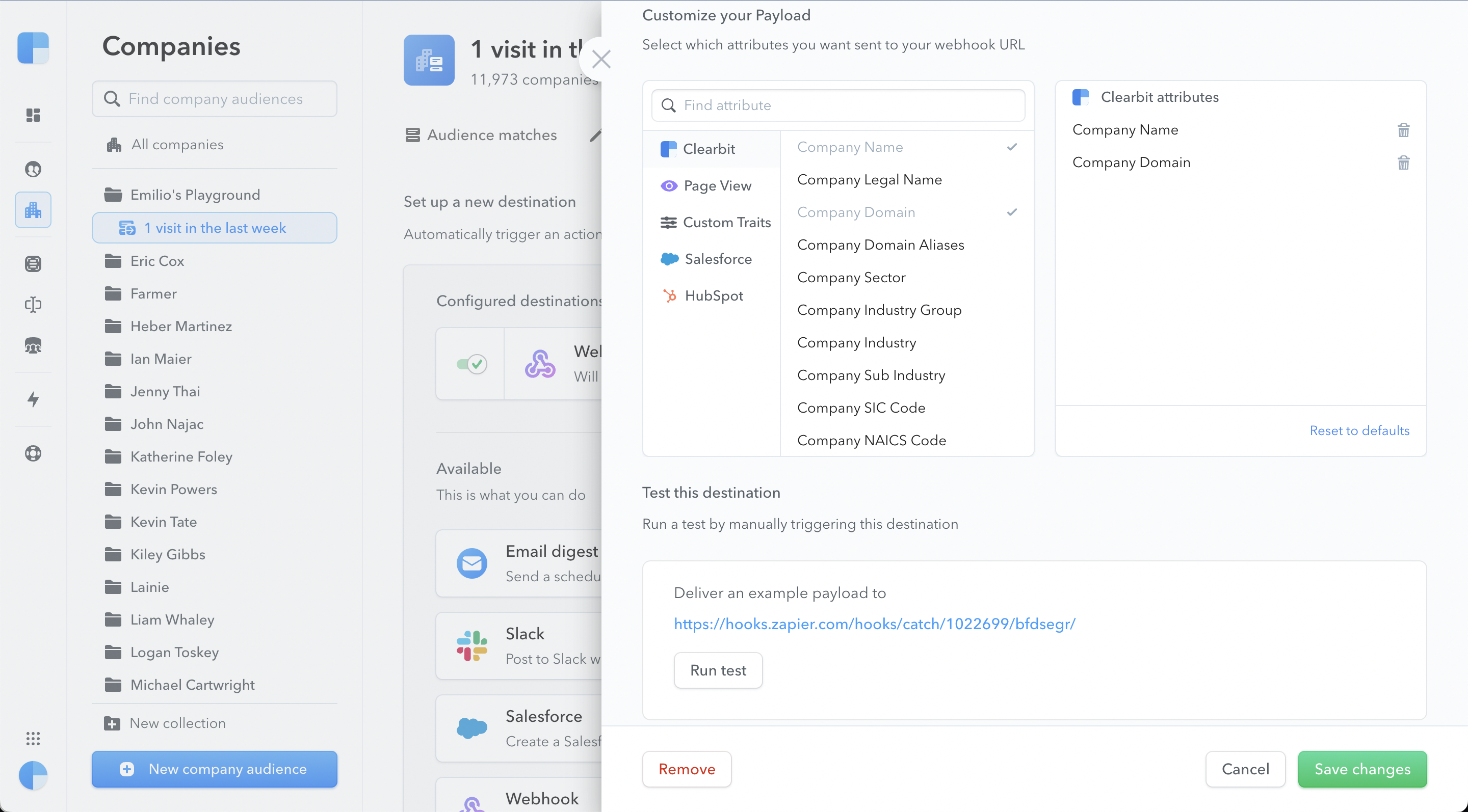
Task: Focus the Find company audiences search field
Action: pyautogui.click(x=214, y=99)
